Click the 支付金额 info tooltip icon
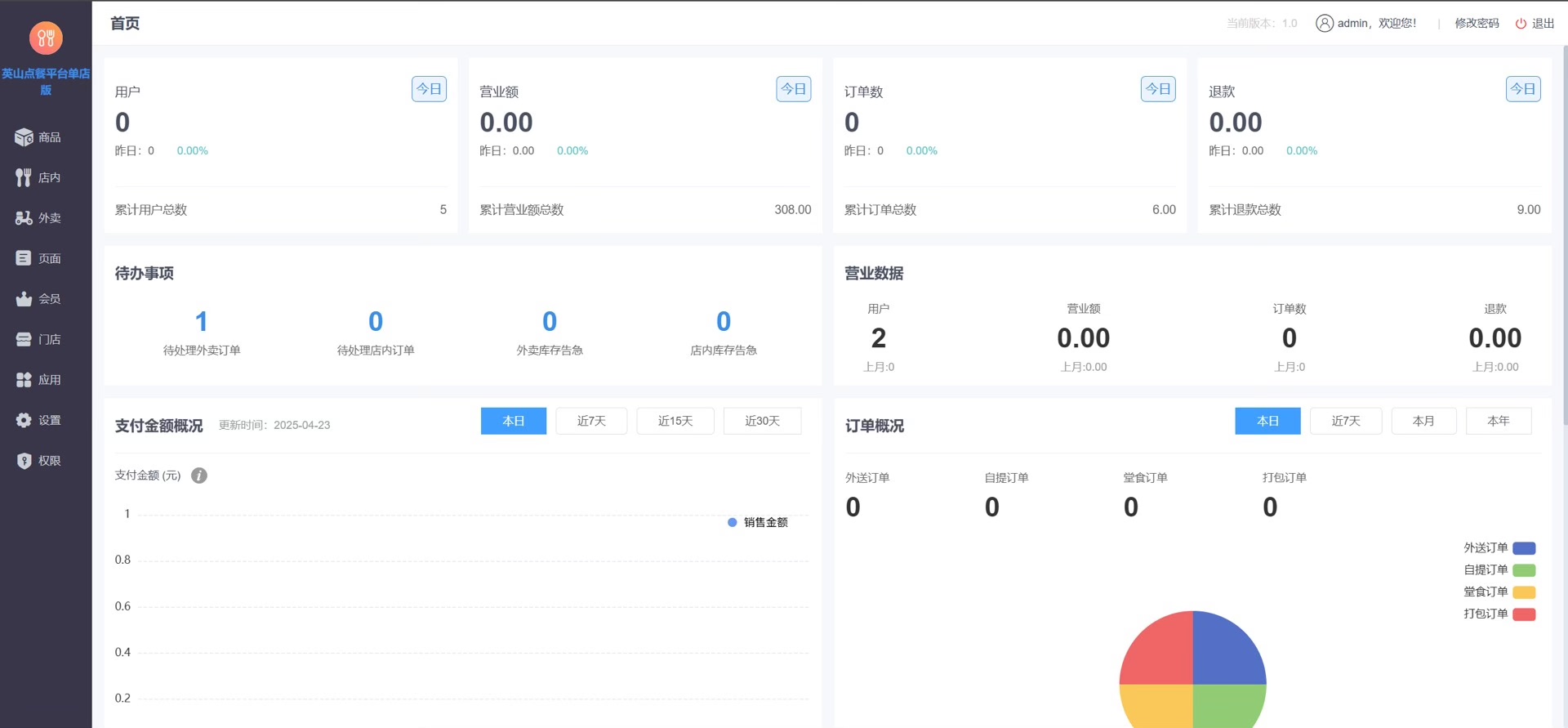Image resolution: width=1568 pixels, height=728 pixels. [199, 476]
